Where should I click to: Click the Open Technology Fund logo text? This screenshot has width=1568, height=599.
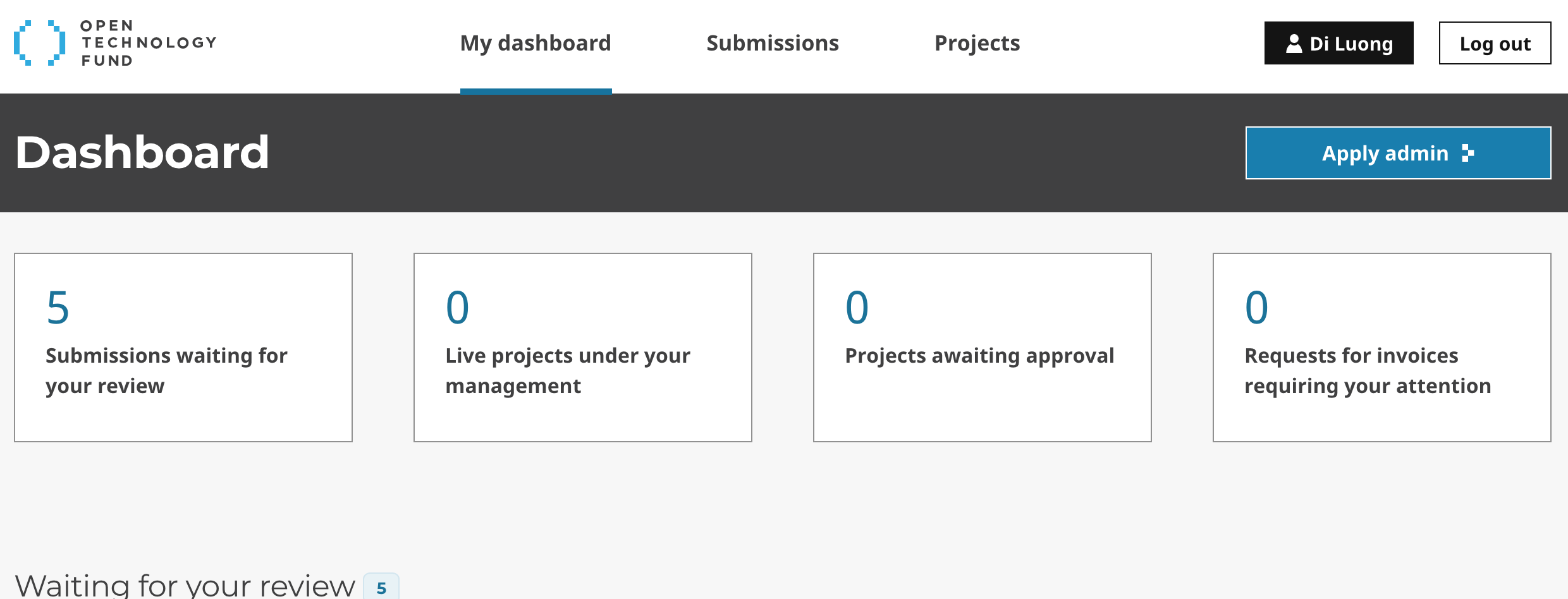pyautogui.click(x=149, y=43)
